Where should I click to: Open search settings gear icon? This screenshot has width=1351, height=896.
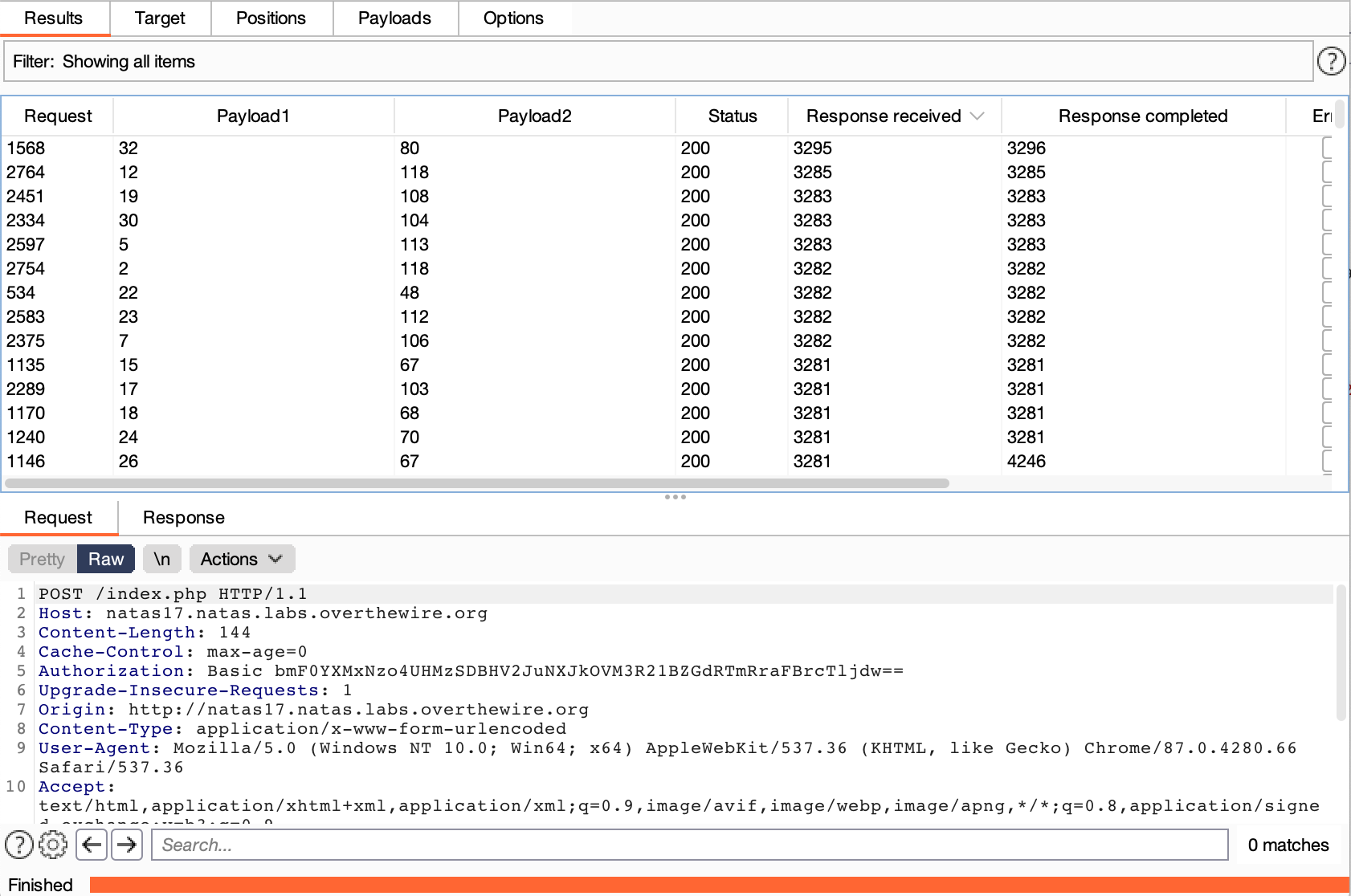click(x=53, y=845)
